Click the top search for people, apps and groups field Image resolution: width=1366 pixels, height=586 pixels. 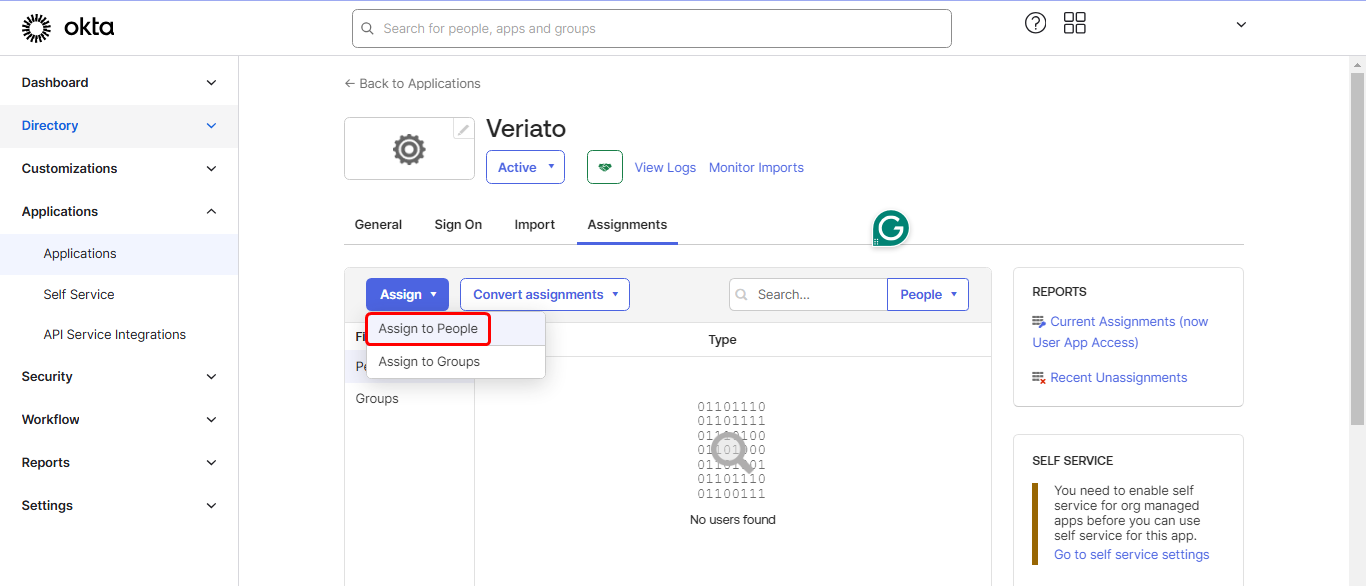(x=652, y=29)
